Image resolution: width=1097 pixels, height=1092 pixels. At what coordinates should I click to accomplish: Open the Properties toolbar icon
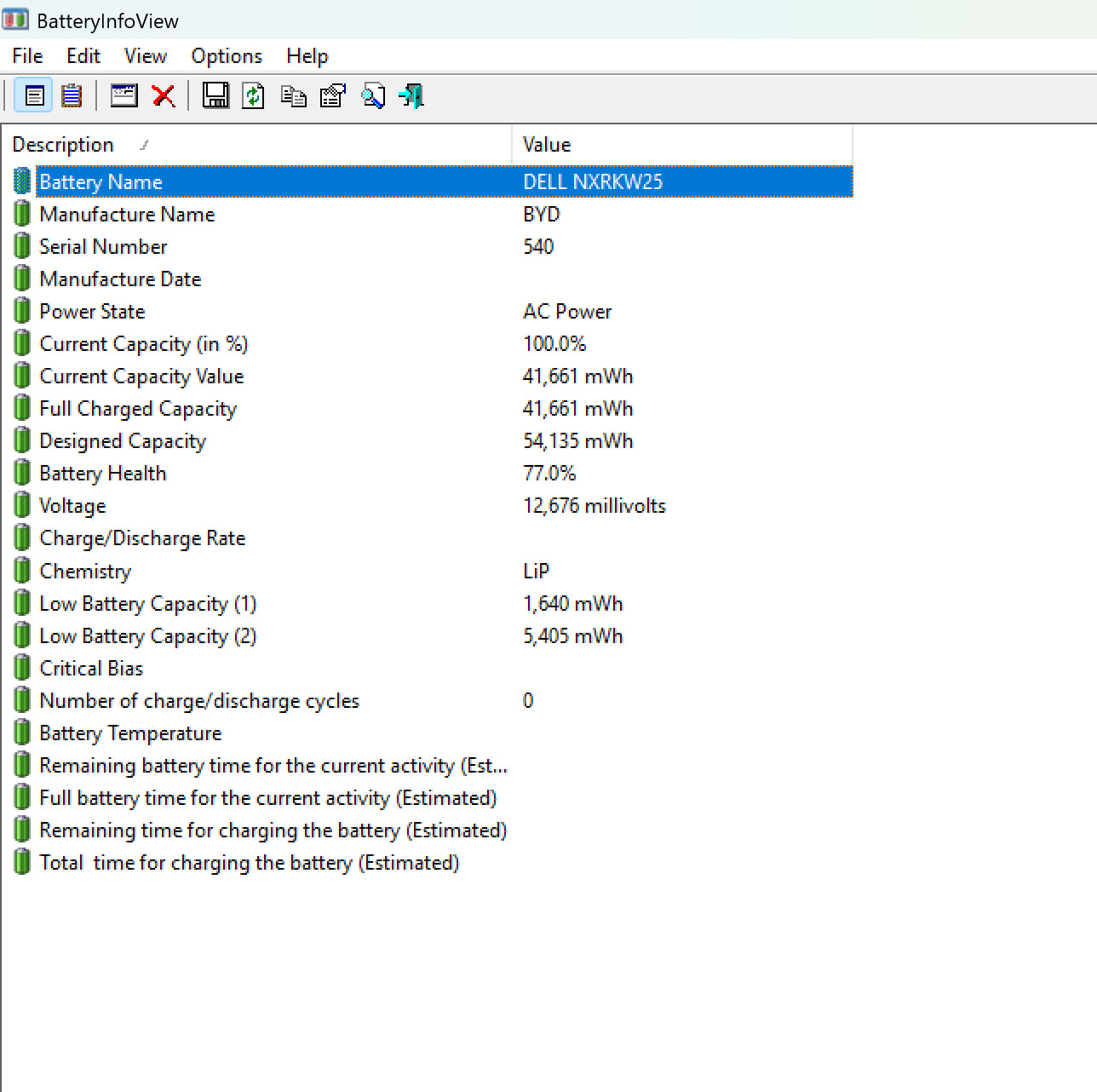(333, 95)
